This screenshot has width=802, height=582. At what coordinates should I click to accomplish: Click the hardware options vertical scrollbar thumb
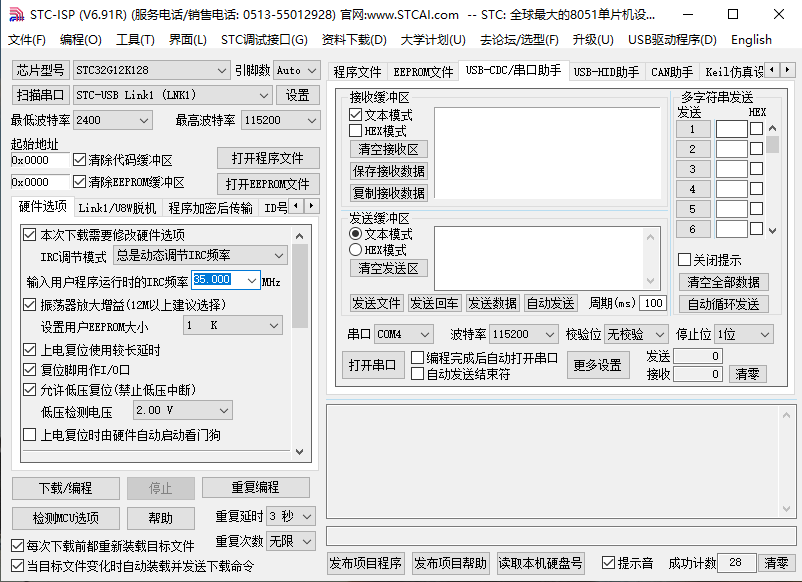[300, 286]
